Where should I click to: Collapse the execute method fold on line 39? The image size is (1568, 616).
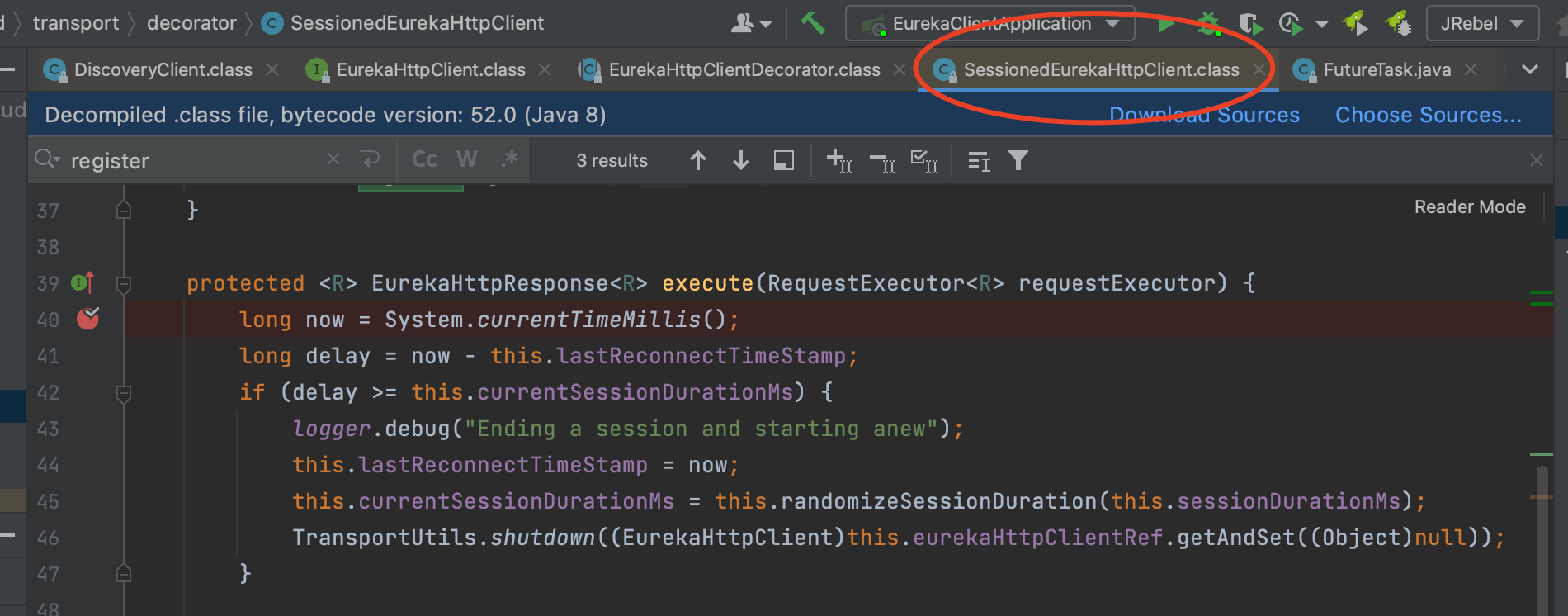pos(124,285)
